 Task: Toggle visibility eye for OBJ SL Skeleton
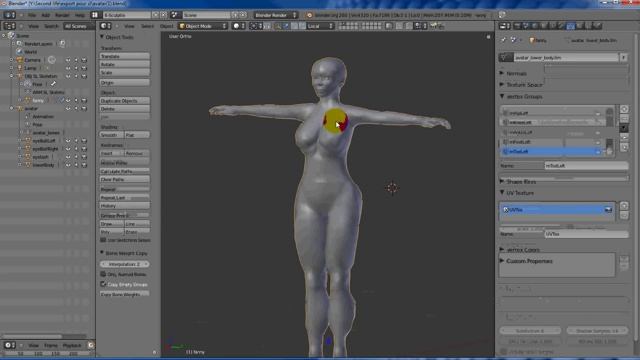point(68,76)
